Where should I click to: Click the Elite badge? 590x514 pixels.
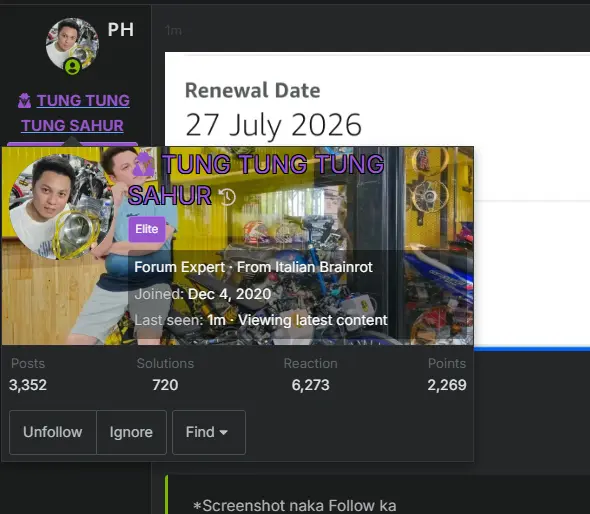(x=147, y=229)
